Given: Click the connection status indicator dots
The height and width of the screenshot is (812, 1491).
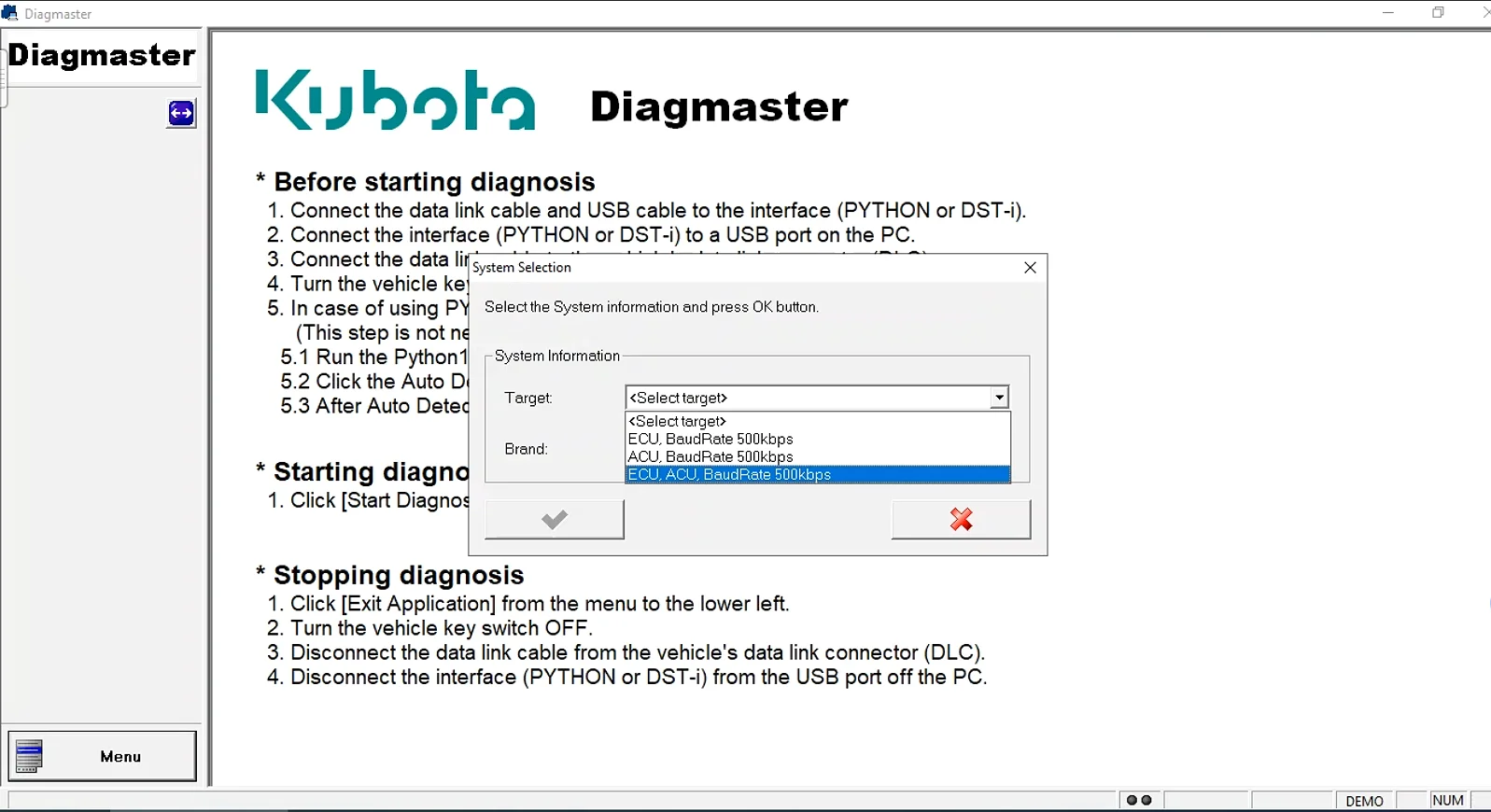Looking at the screenshot, I should coord(1139,801).
